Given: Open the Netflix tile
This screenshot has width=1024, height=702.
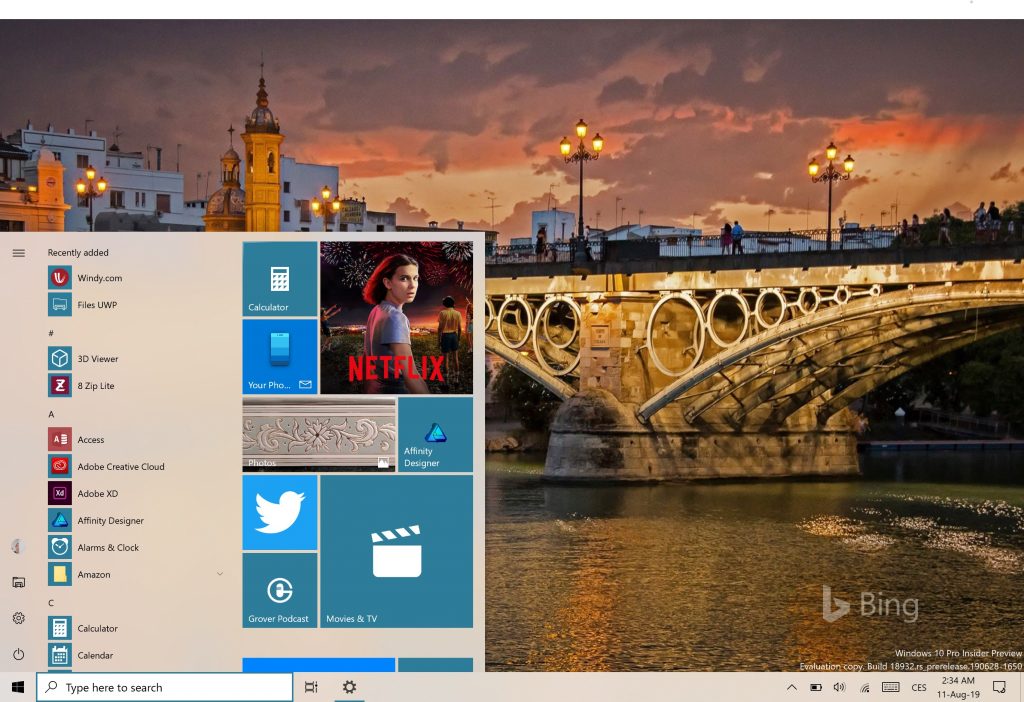Looking at the screenshot, I should coord(396,317).
